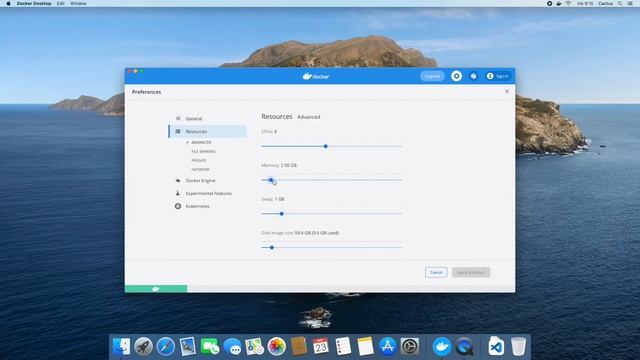640x360 pixels.
Task: Click the Memory slider handle
Action: click(271, 180)
